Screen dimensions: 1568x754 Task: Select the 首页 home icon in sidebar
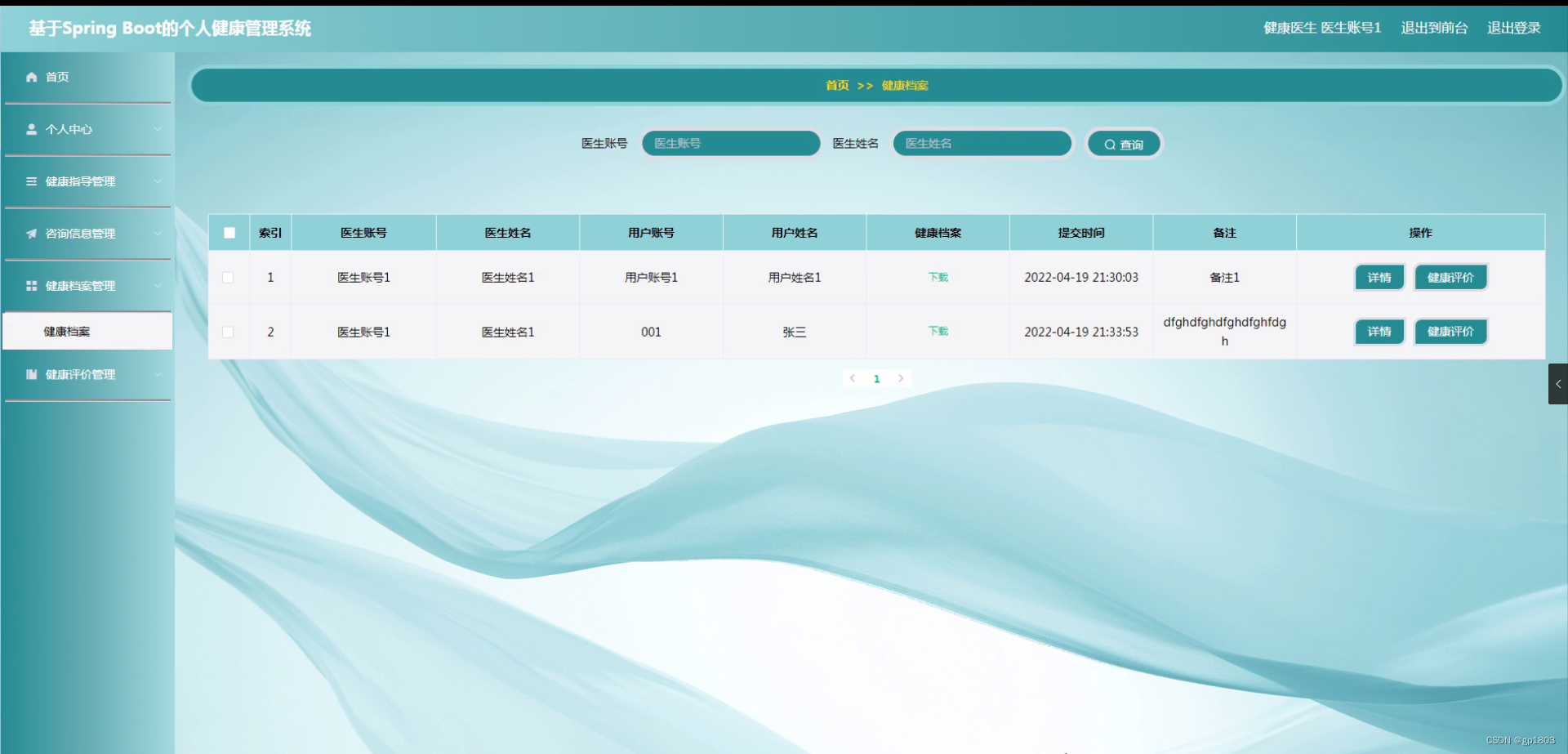tap(31, 77)
